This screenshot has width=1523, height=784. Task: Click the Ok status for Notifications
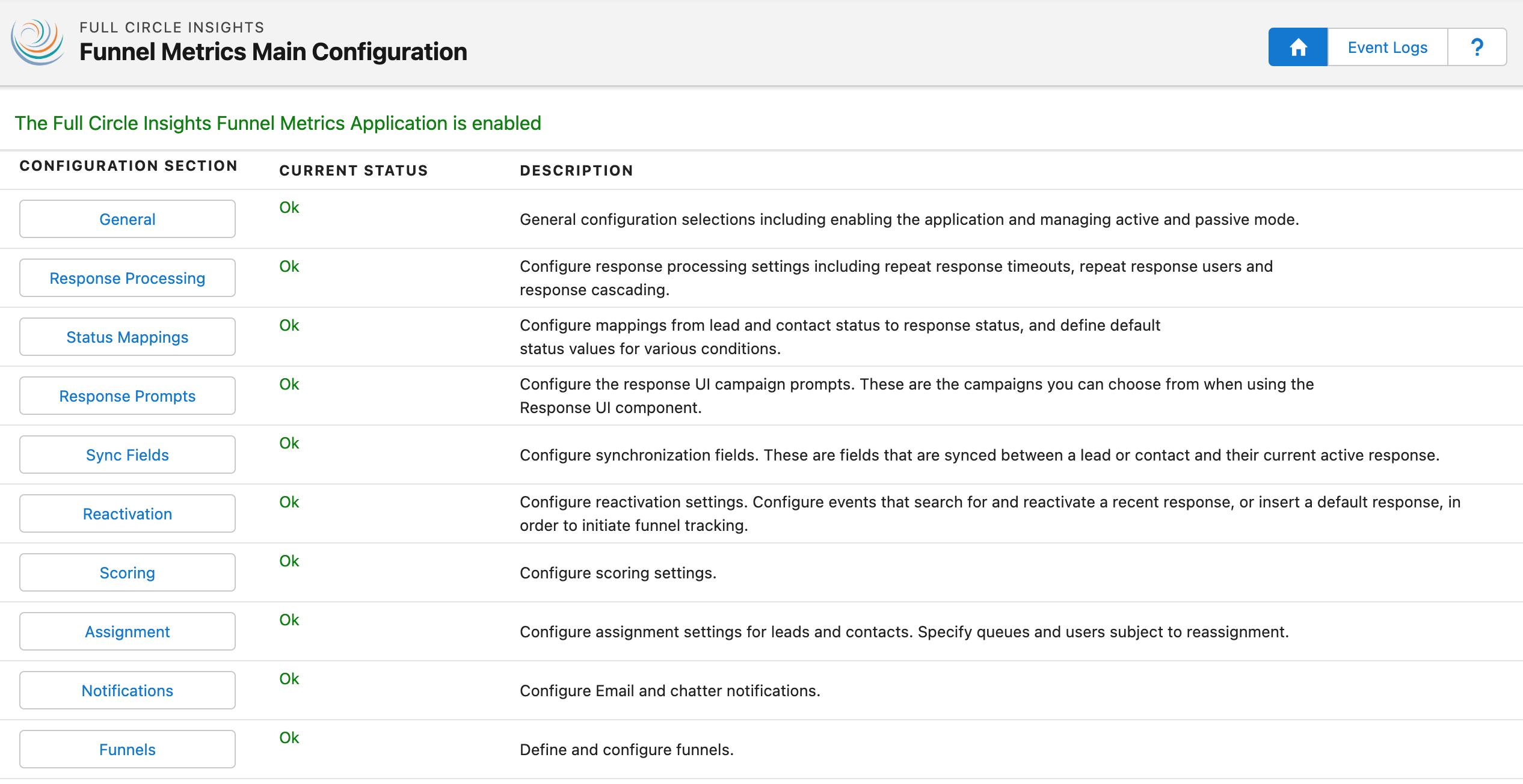pos(289,679)
